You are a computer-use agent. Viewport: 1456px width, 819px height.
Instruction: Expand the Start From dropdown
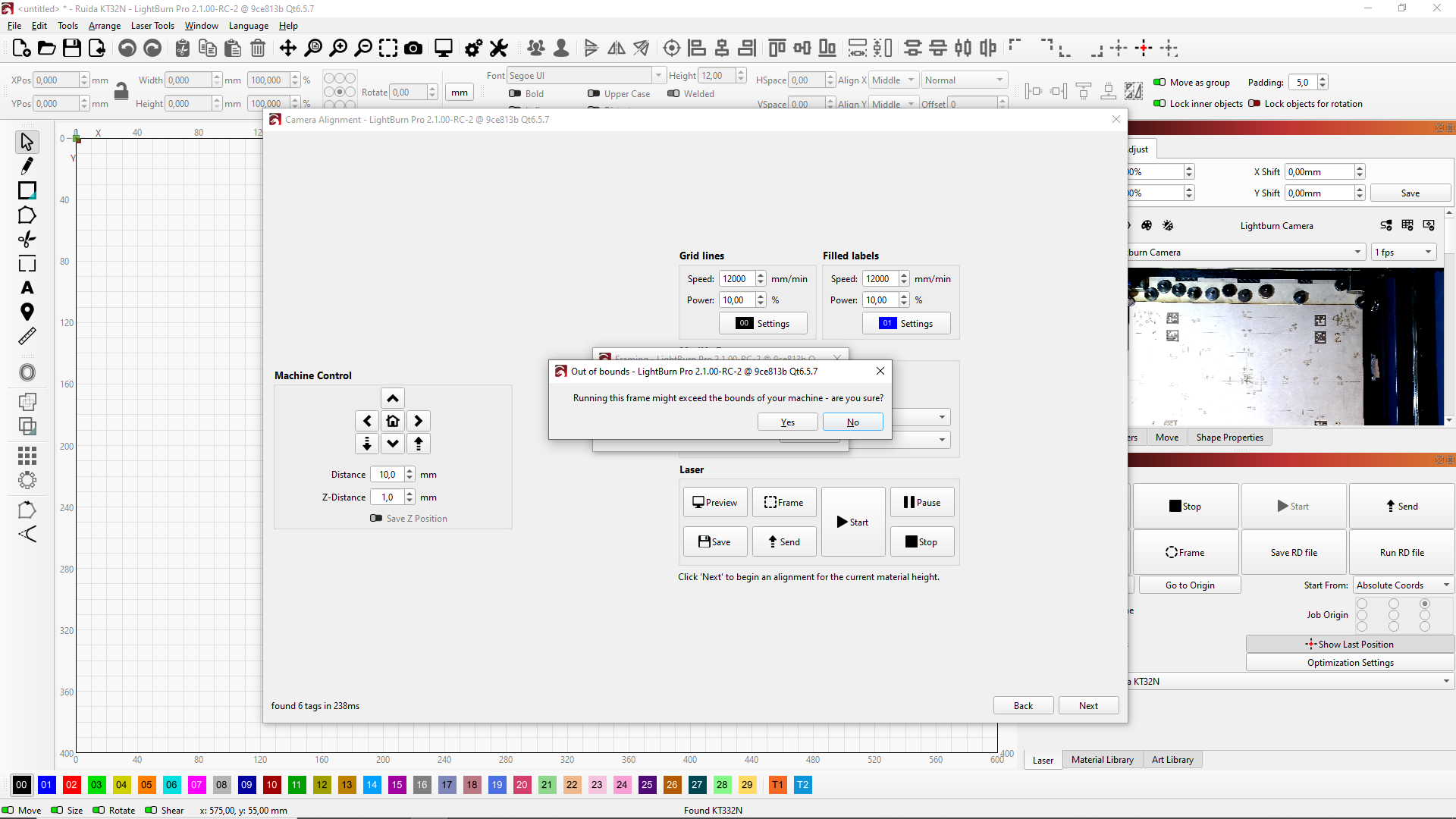1403,585
